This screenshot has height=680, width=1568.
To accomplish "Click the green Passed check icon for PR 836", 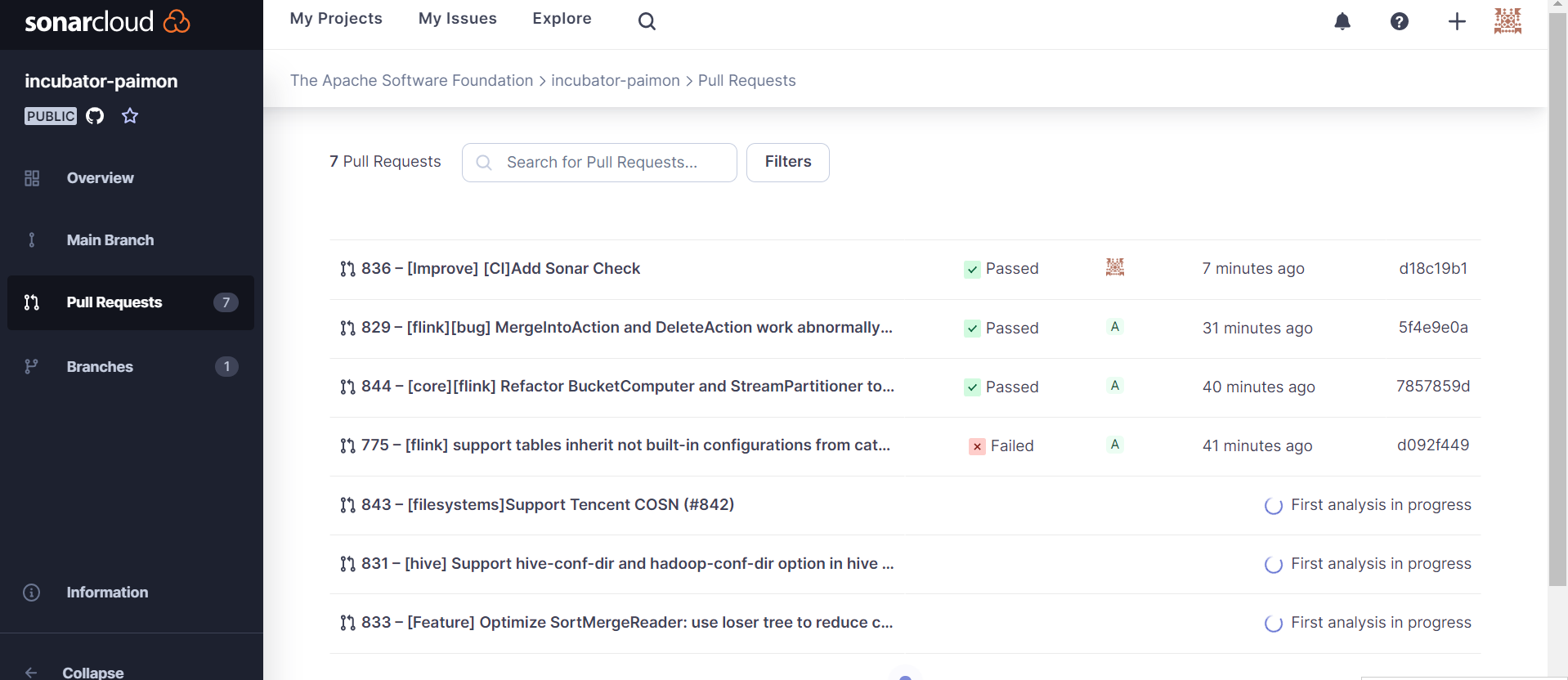I will click(972, 269).
